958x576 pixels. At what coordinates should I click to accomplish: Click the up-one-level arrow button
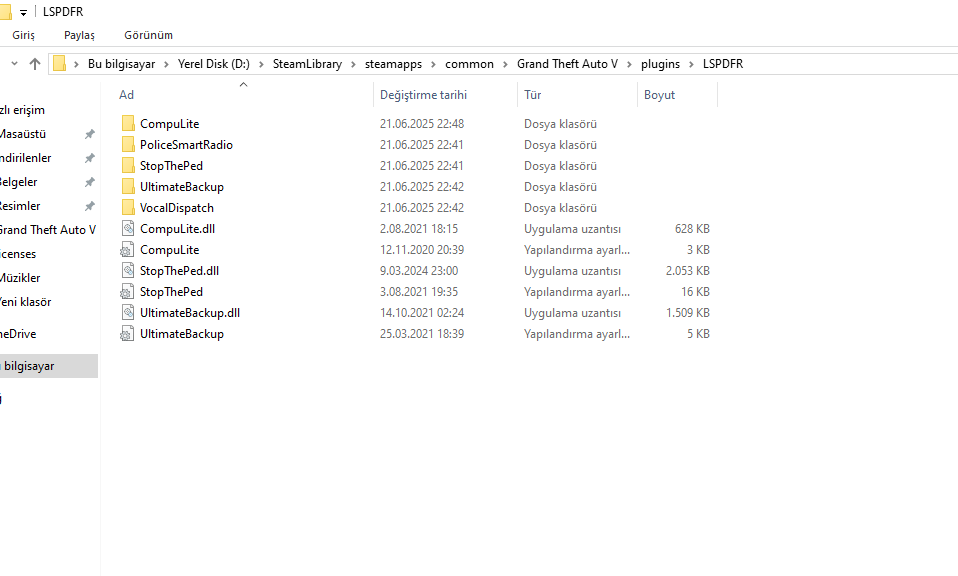[35, 64]
